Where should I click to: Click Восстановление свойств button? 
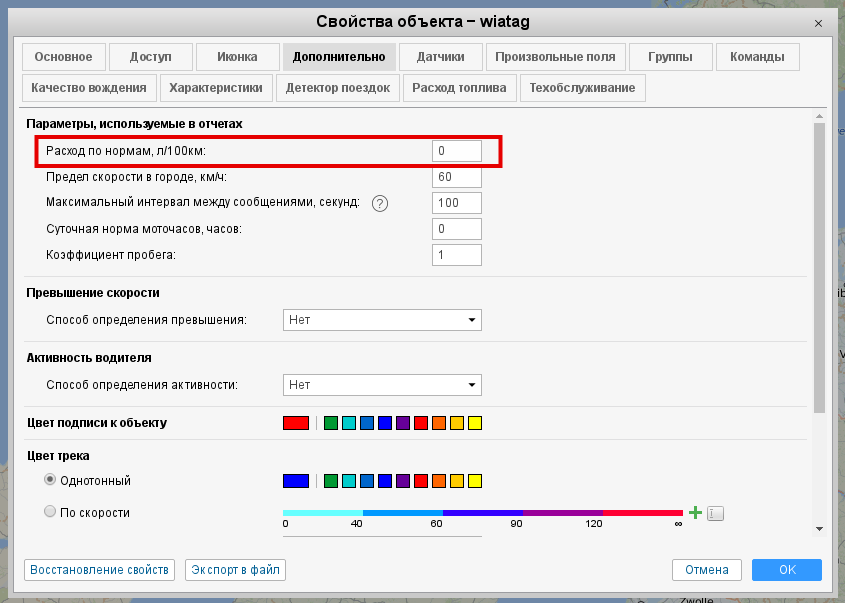[x=99, y=569]
